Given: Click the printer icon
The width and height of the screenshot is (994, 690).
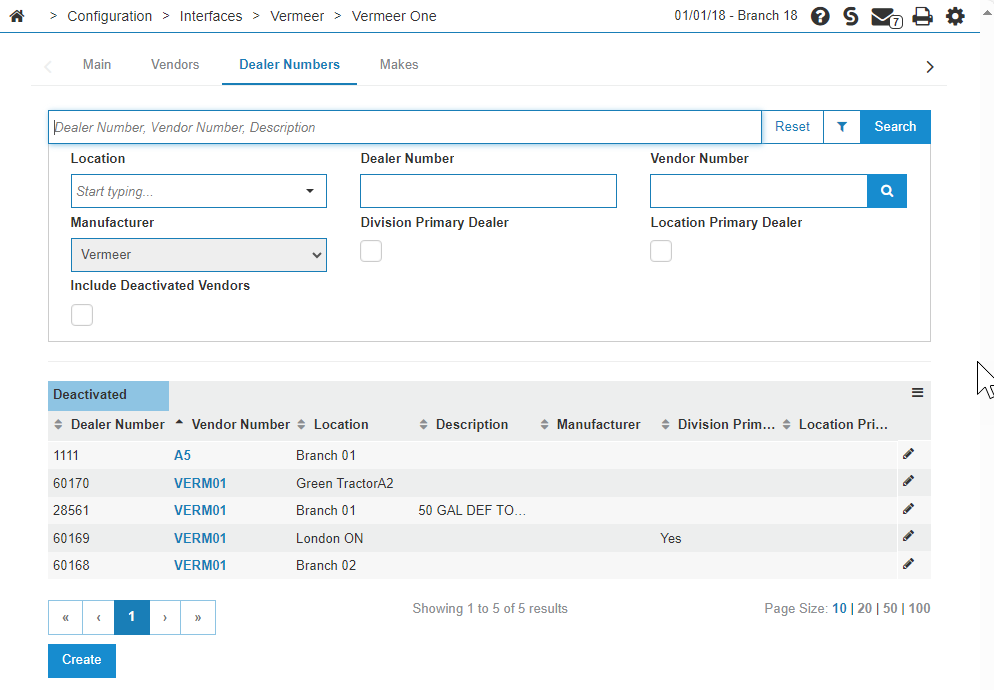Looking at the screenshot, I should 922,16.
